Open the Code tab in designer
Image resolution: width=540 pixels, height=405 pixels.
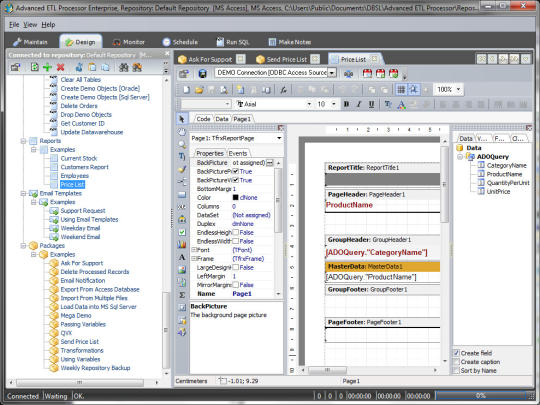pos(203,119)
